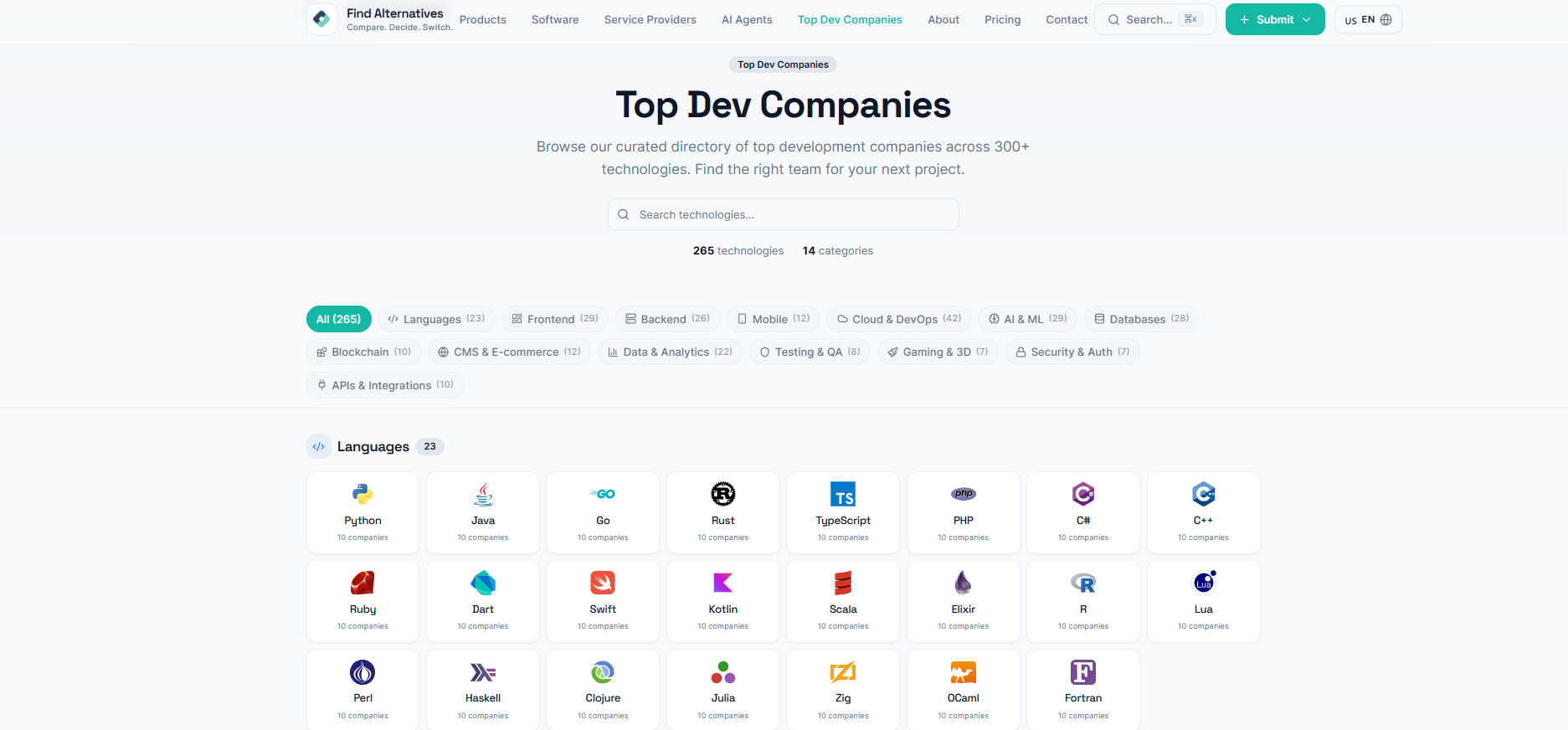1568x730 pixels.
Task: Filter by APIs & Integrations category
Action: point(385,385)
